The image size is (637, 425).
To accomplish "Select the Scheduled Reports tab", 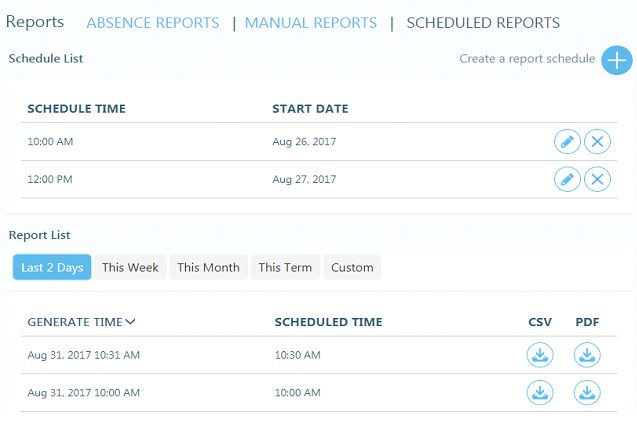I will [483, 22].
